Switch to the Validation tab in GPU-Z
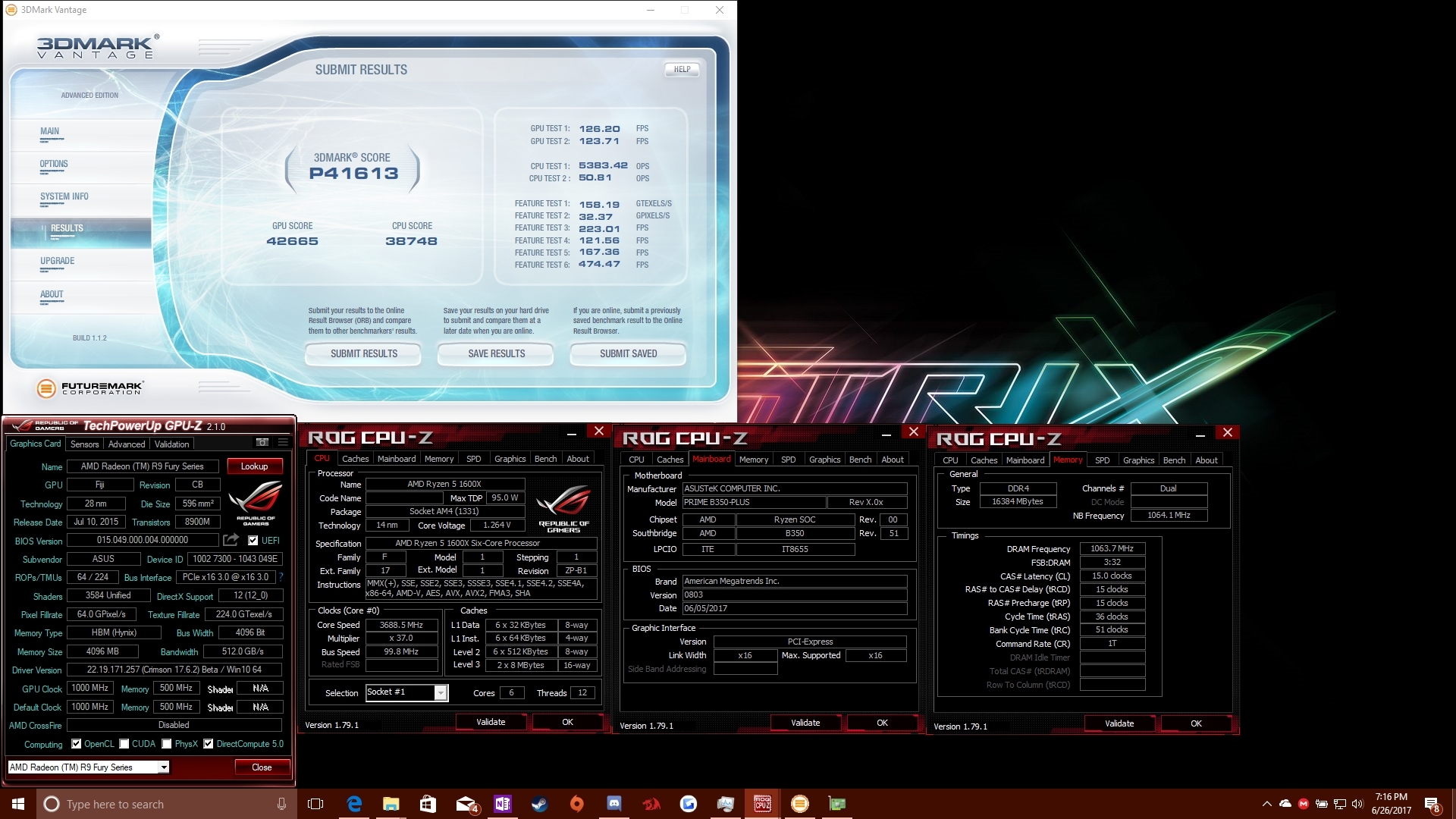This screenshot has height=819, width=1456. pos(172,444)
